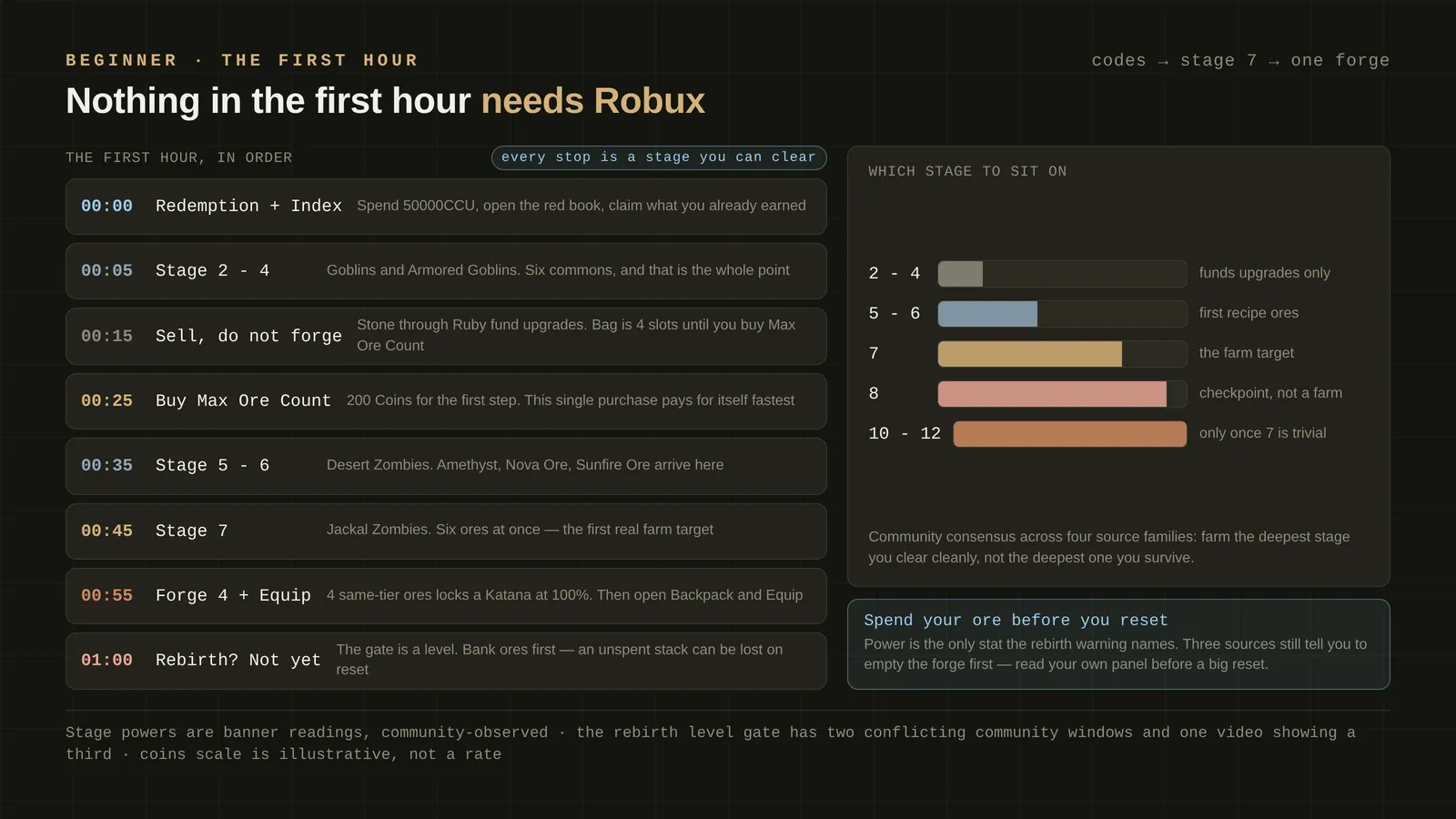Click the 'first recipe ores' label

pos(1249,313)
